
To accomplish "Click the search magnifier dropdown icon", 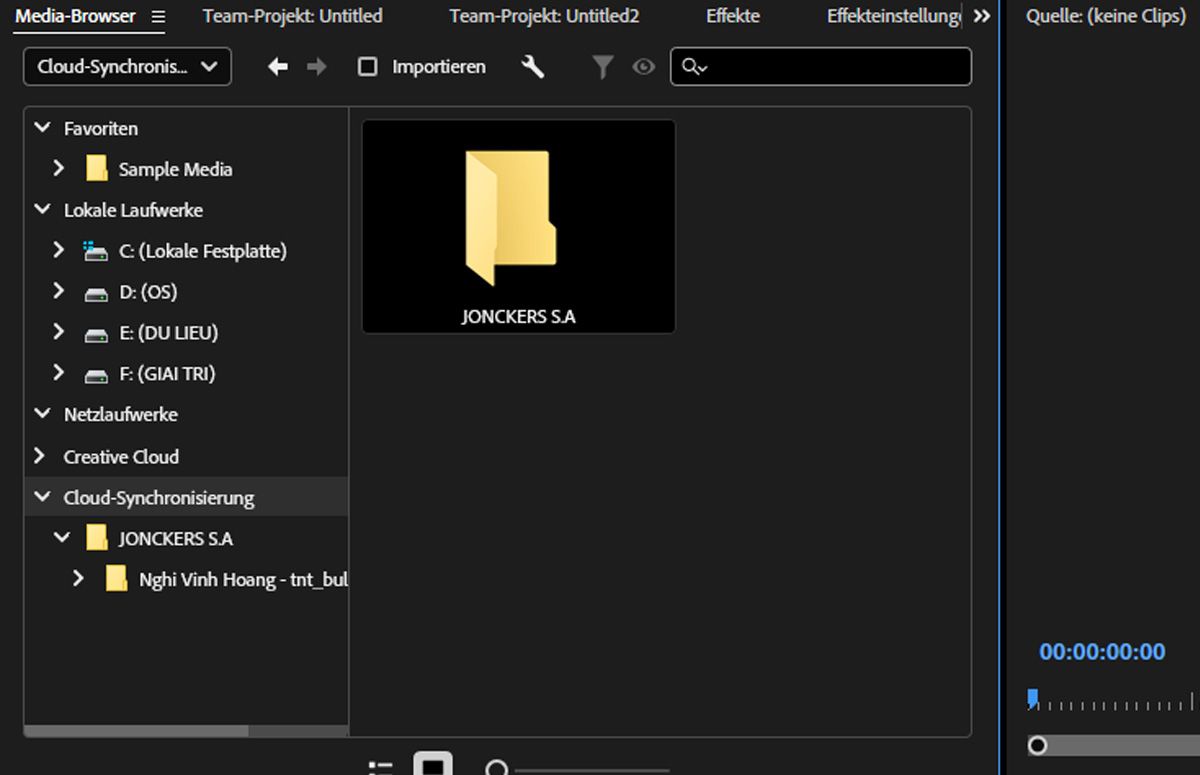I will click(694, 67).
